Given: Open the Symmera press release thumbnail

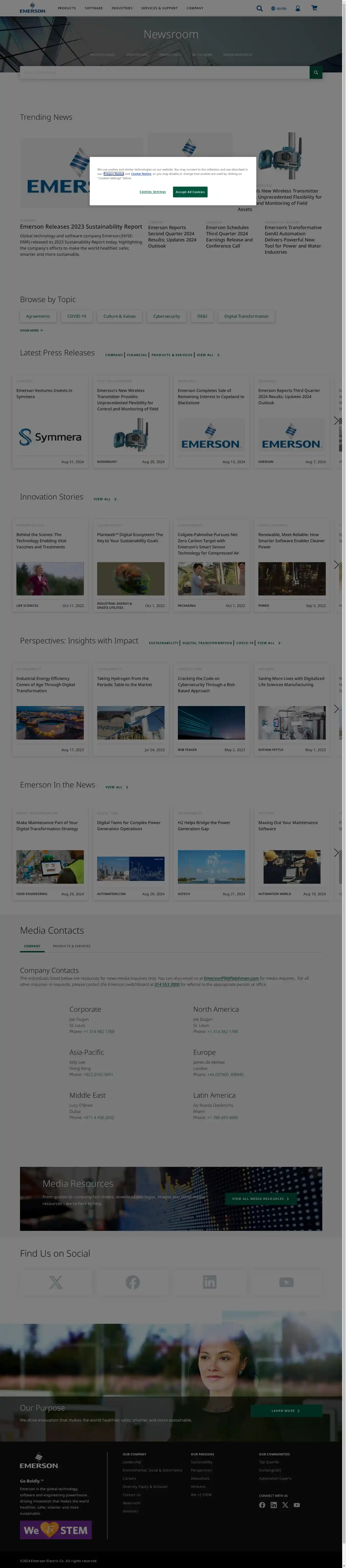Looking at the screenshot, I should (50, 436).
